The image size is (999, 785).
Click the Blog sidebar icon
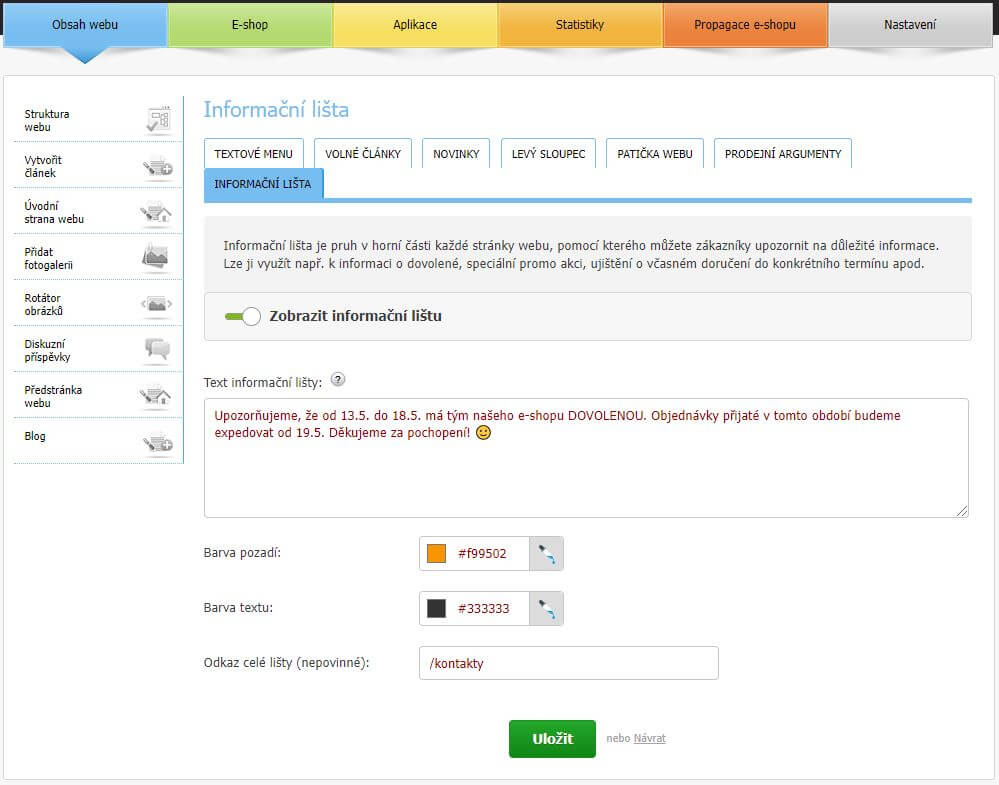157,442
